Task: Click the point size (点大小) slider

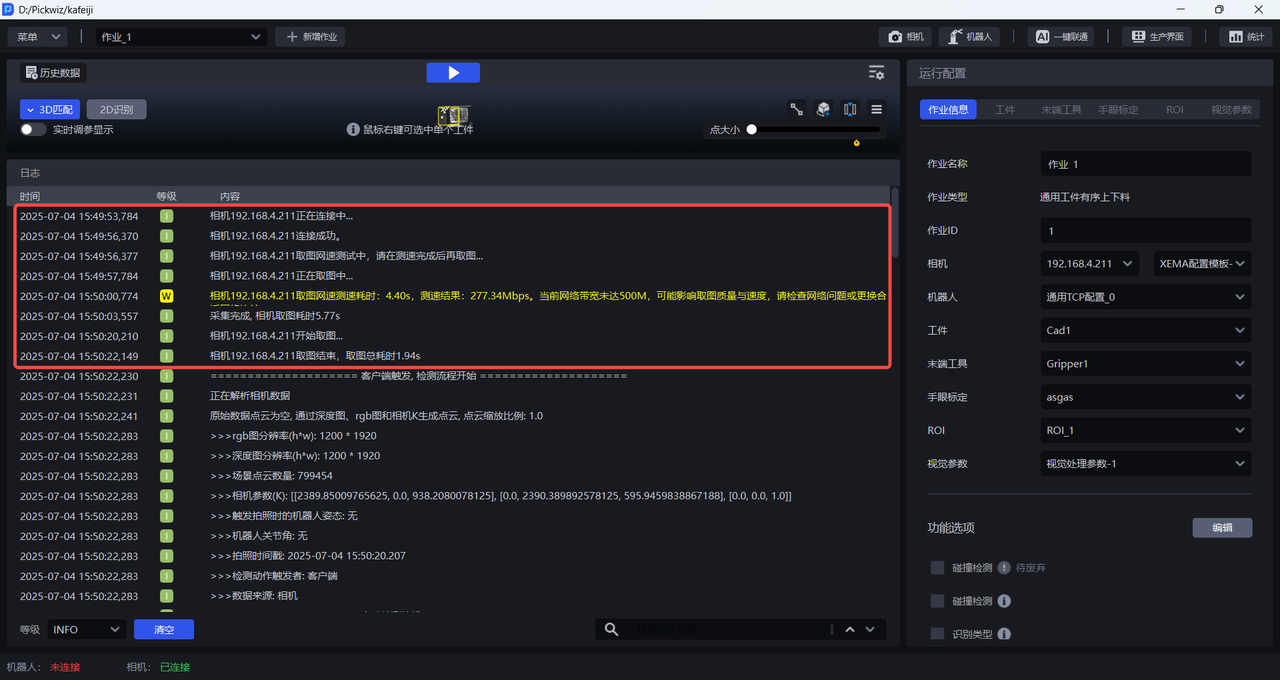Action: click(815, 129)
